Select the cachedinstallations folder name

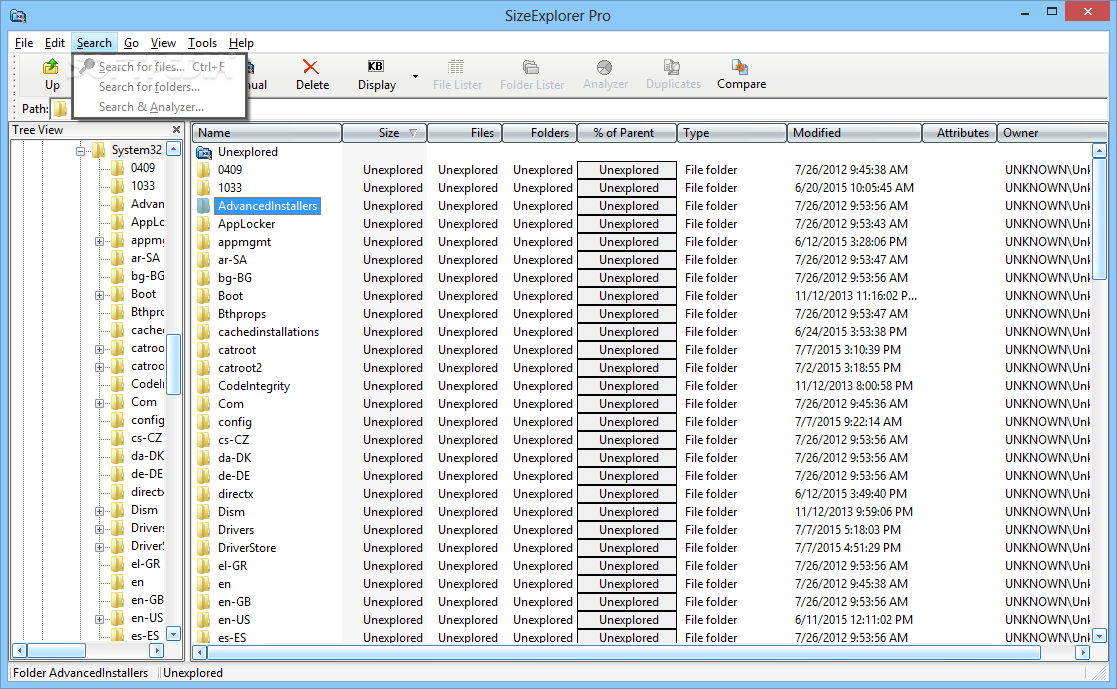[269, 332]
